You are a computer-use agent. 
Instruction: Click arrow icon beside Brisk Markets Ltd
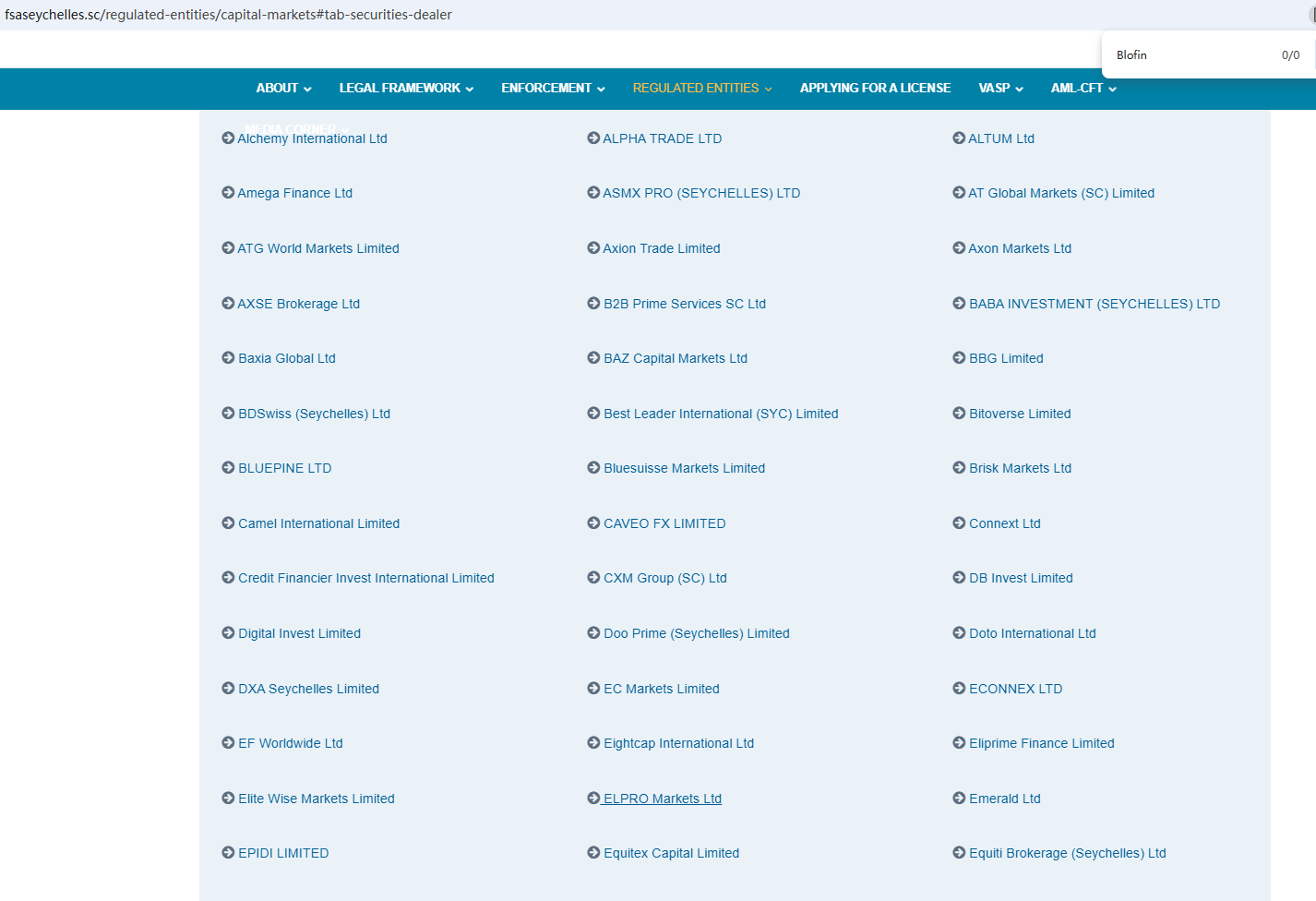959,467
